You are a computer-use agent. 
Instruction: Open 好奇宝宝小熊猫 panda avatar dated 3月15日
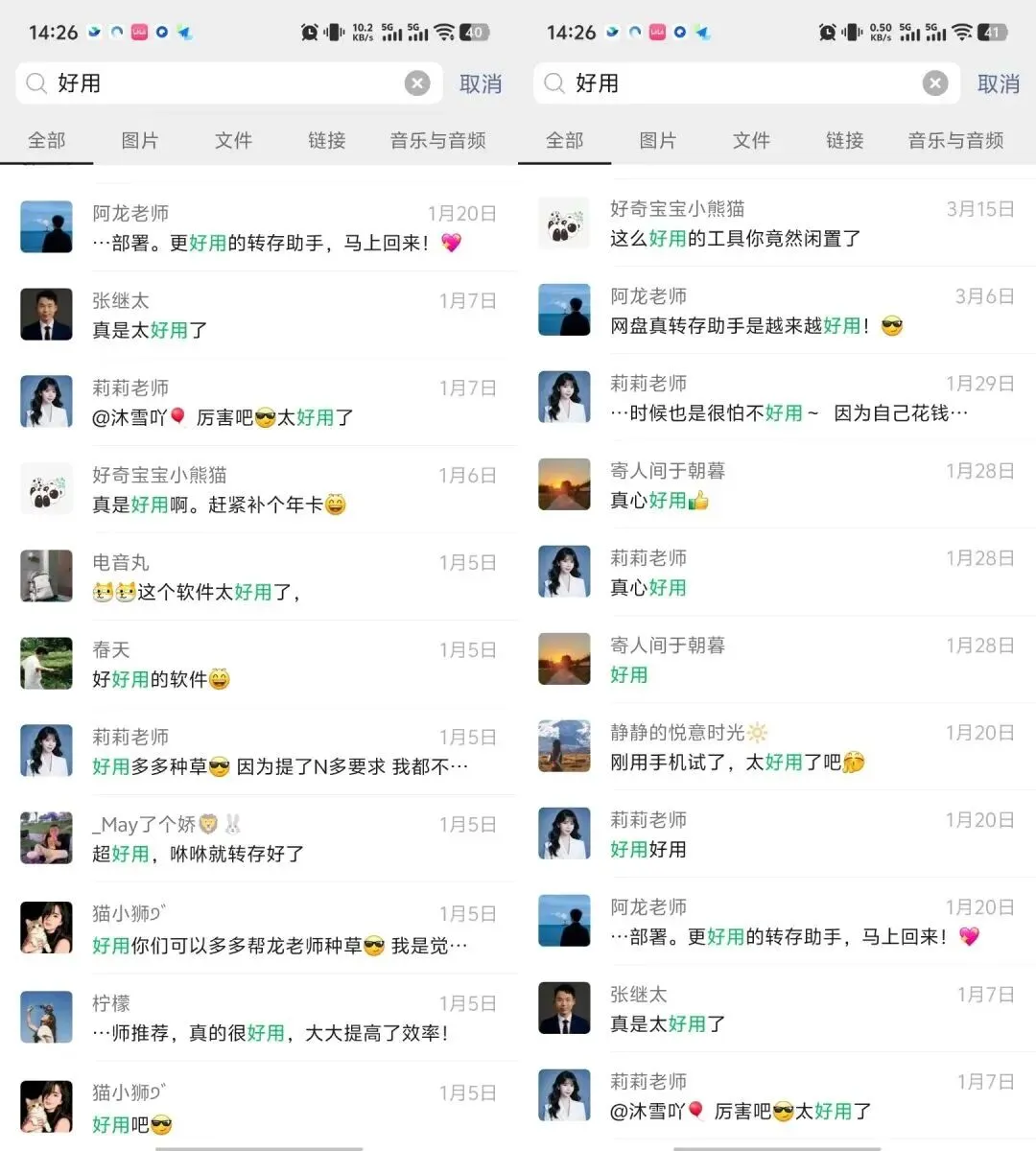564,223
